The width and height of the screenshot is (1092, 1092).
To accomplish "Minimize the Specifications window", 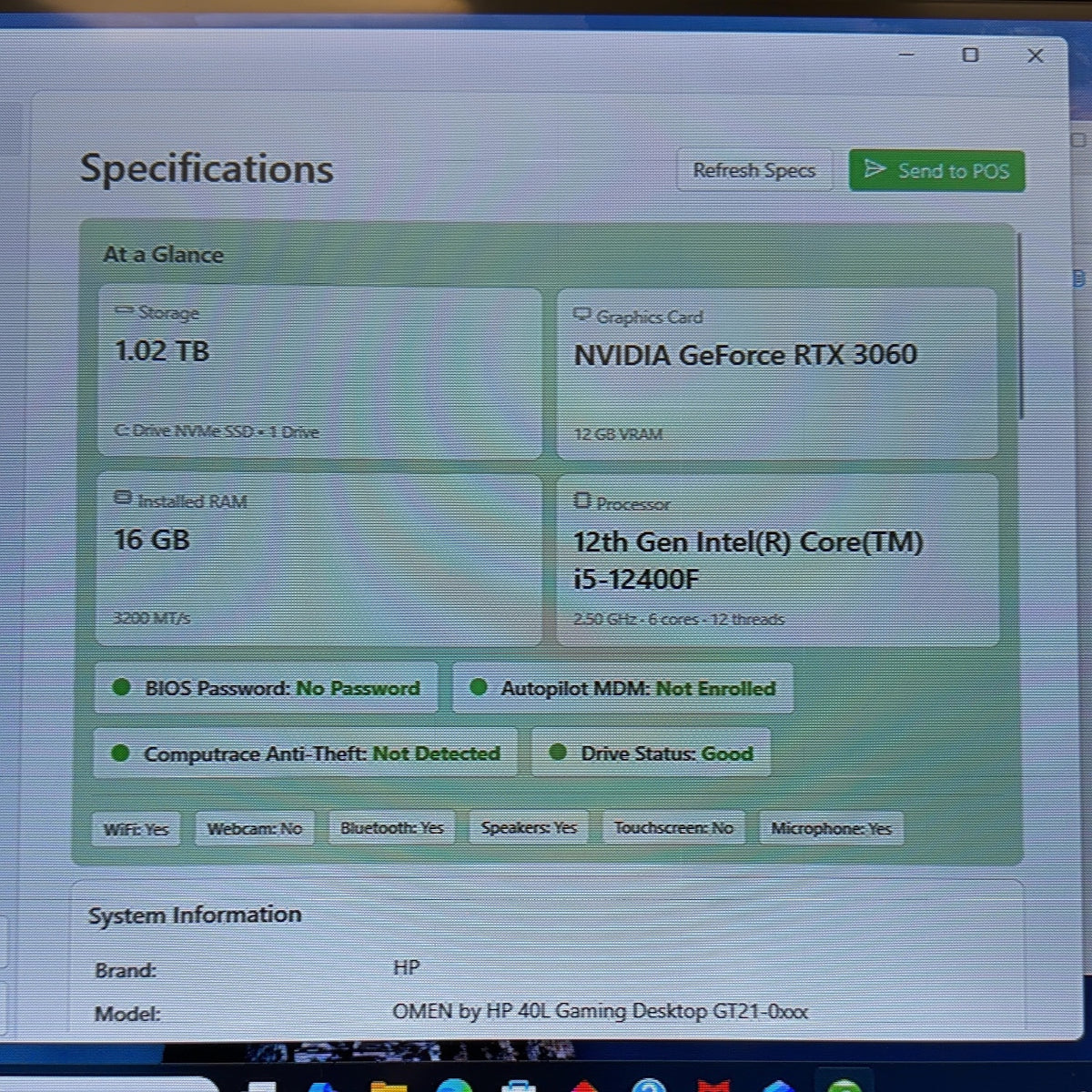I will coord(906,55).
